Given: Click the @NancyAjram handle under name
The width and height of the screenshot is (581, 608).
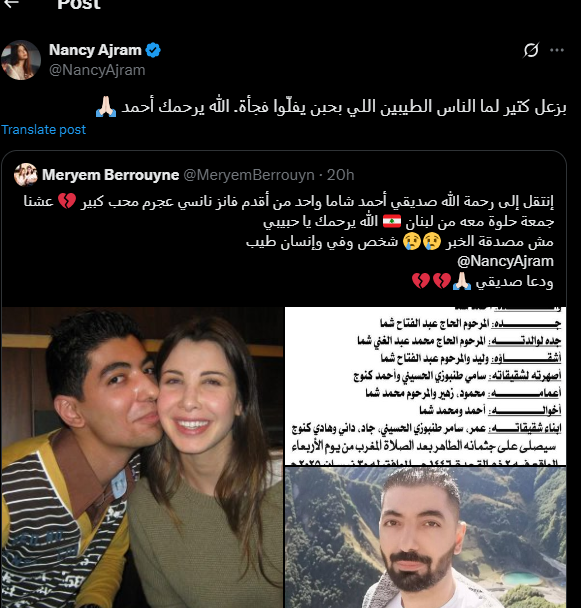Looking at the screenshot, I should click(97, 70).
